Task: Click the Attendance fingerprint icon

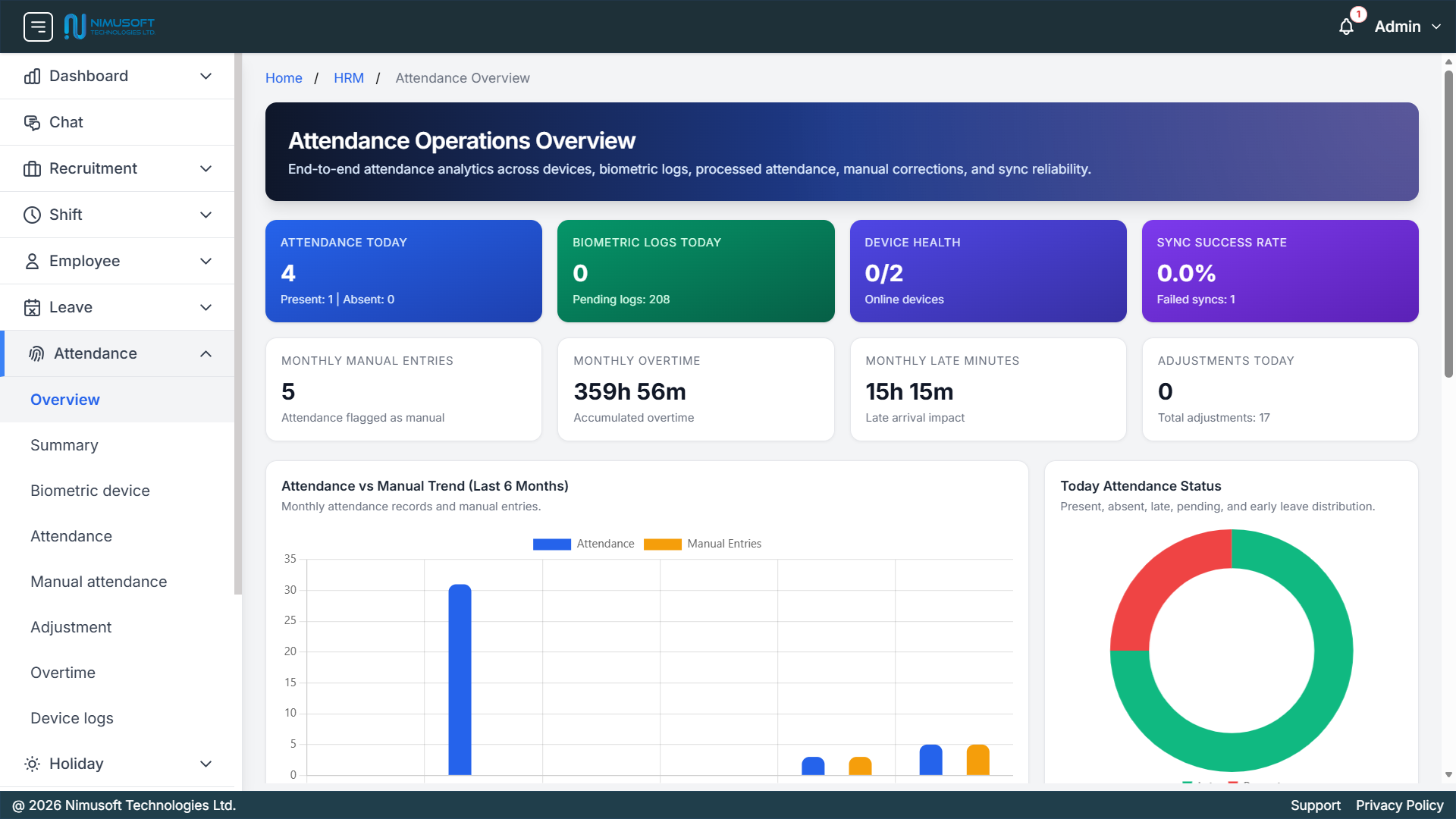Action: coord(35,353)
